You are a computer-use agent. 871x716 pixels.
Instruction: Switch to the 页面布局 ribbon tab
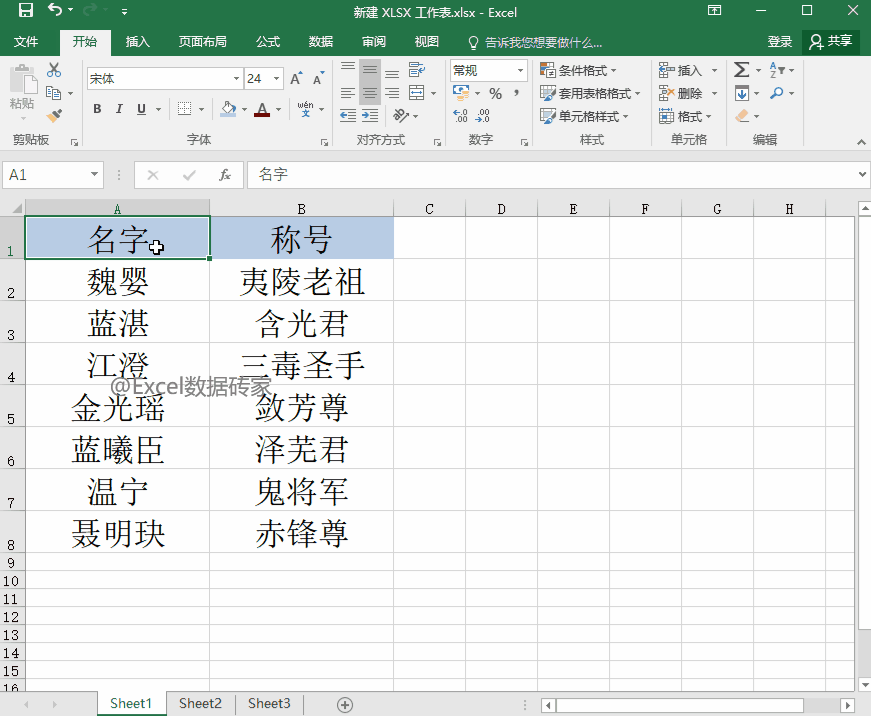point(202,42)
